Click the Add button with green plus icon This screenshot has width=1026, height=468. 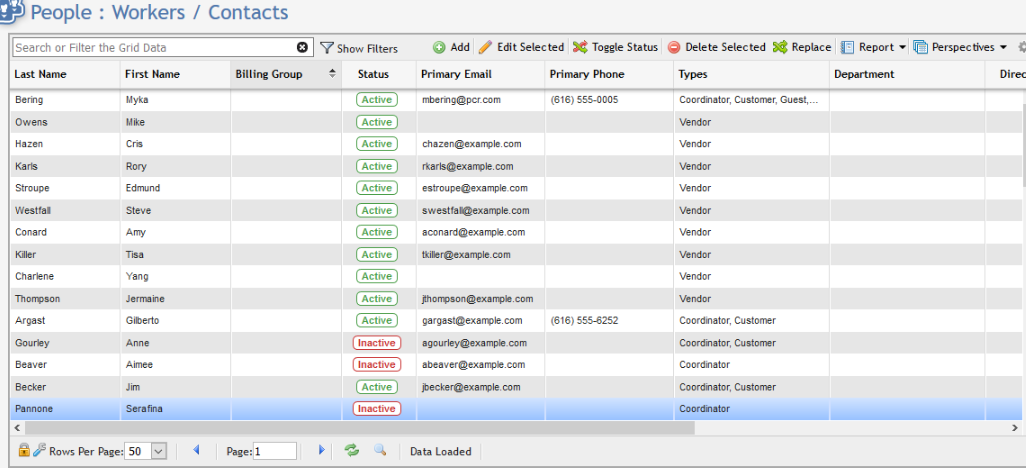451,47
